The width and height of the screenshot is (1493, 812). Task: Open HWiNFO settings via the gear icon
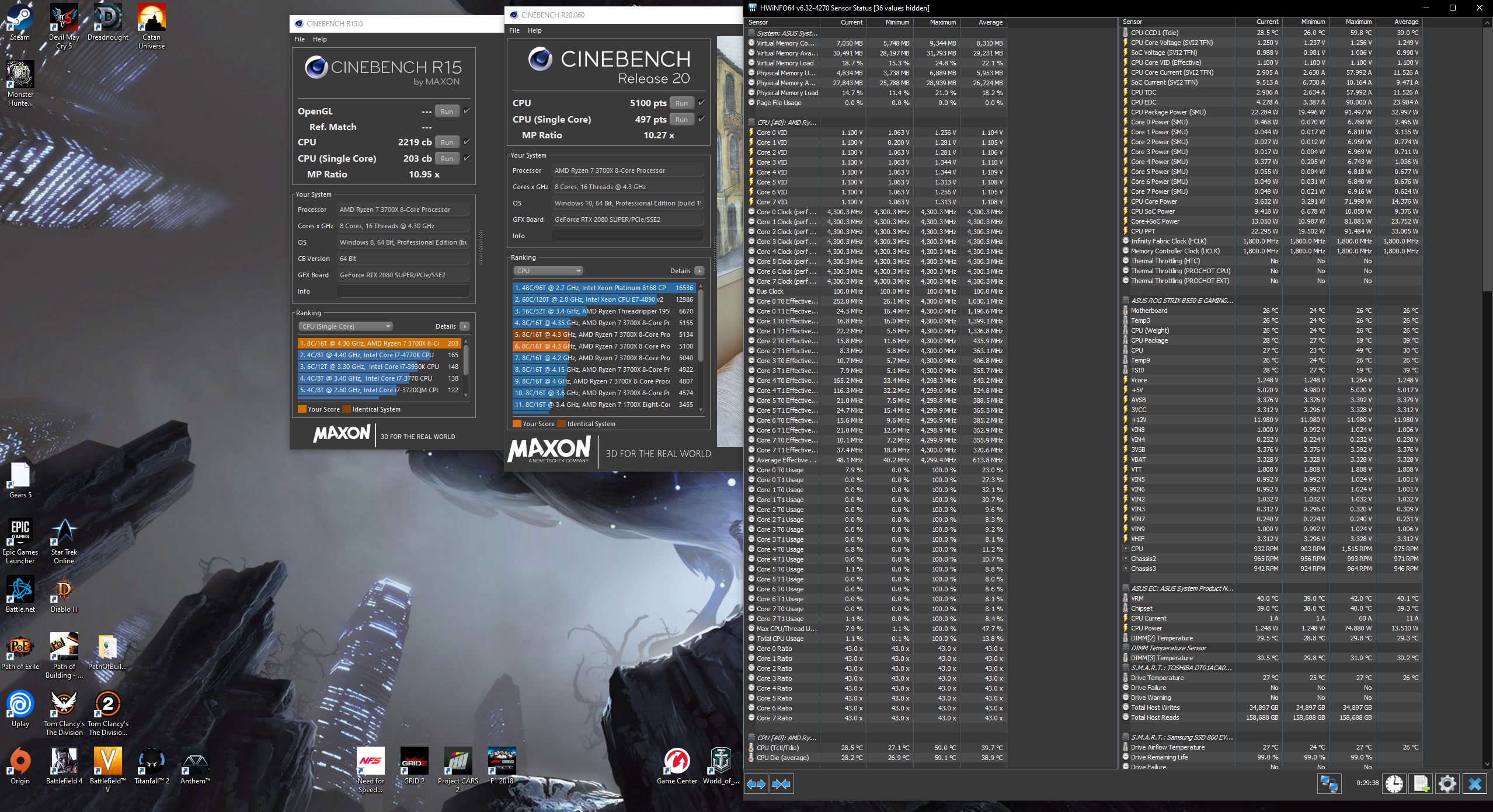[1447, 784]
